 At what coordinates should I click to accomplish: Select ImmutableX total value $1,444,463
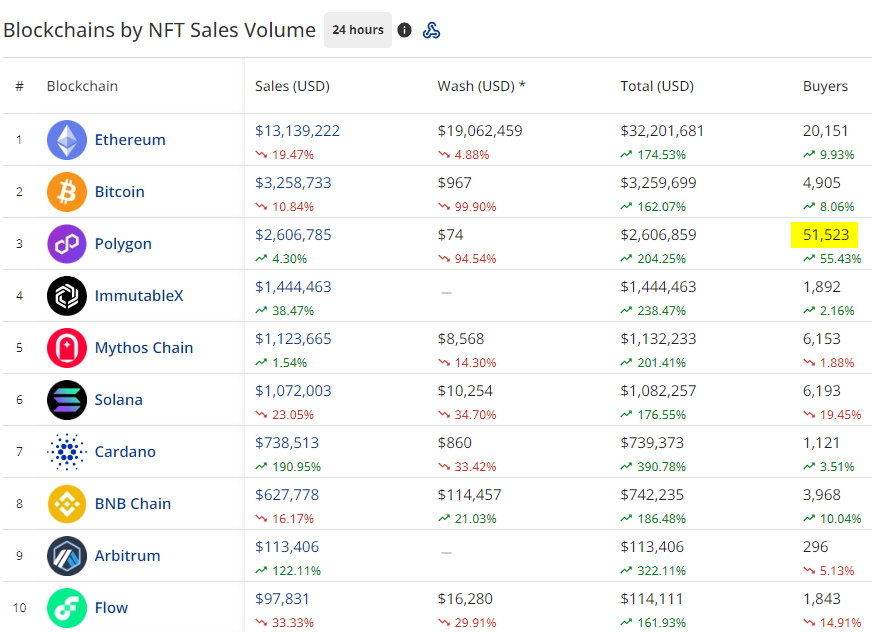[658, 287]
